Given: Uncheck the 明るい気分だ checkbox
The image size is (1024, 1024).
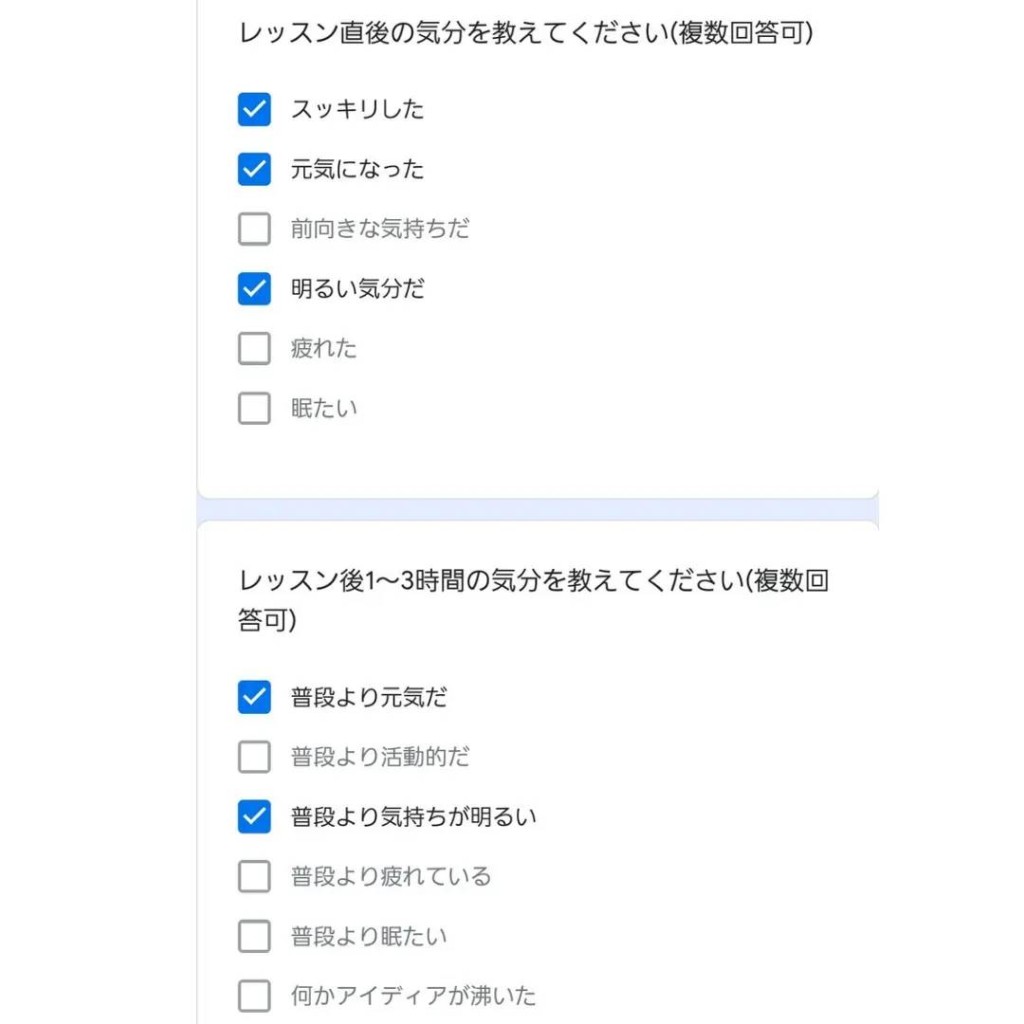Looking at the screenshot, I should (x=255, y=289).
